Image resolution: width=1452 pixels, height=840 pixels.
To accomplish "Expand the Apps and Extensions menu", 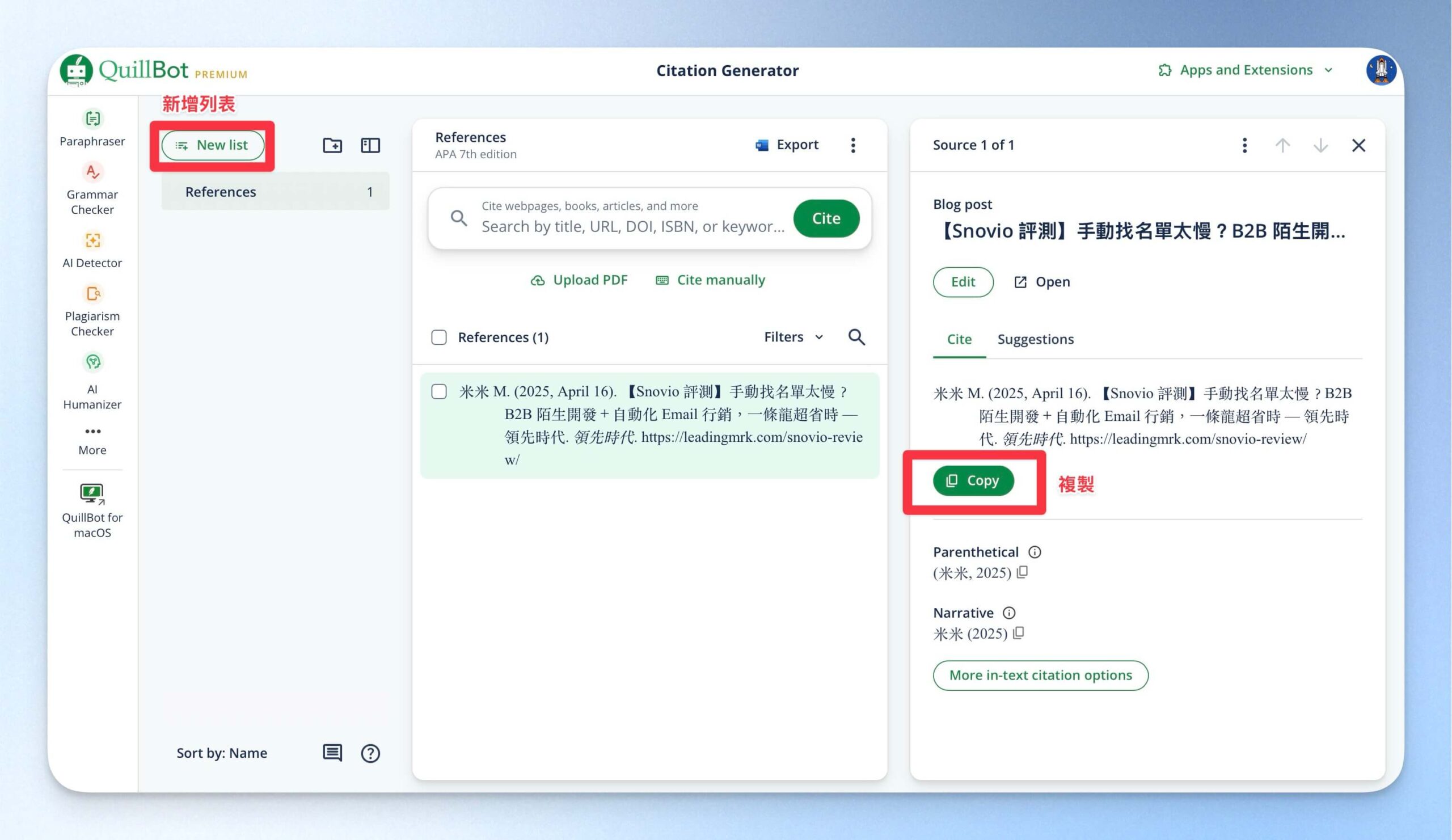I will click(x=1246, y=70).
